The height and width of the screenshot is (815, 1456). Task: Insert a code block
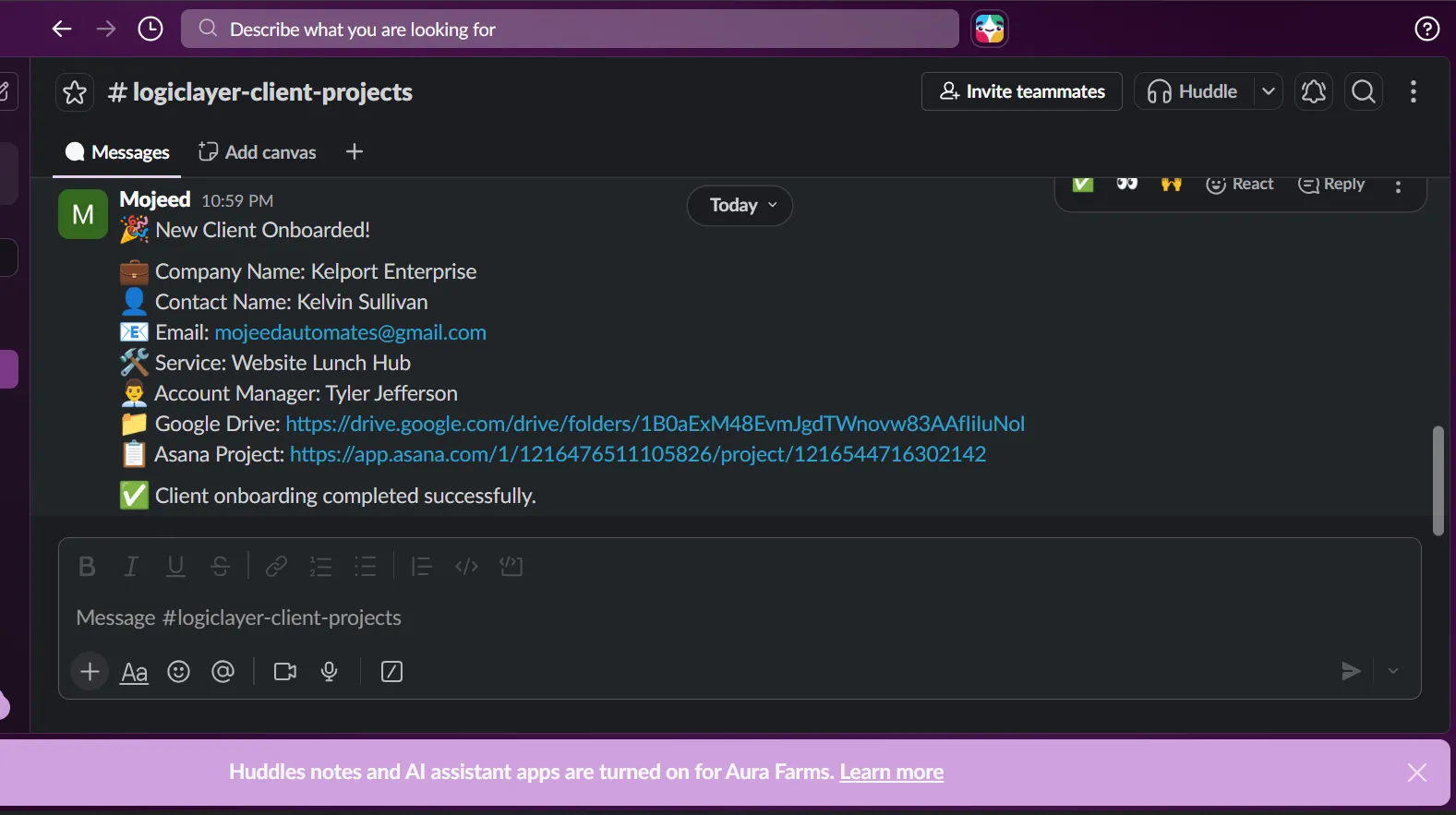(x=511, y=567)
